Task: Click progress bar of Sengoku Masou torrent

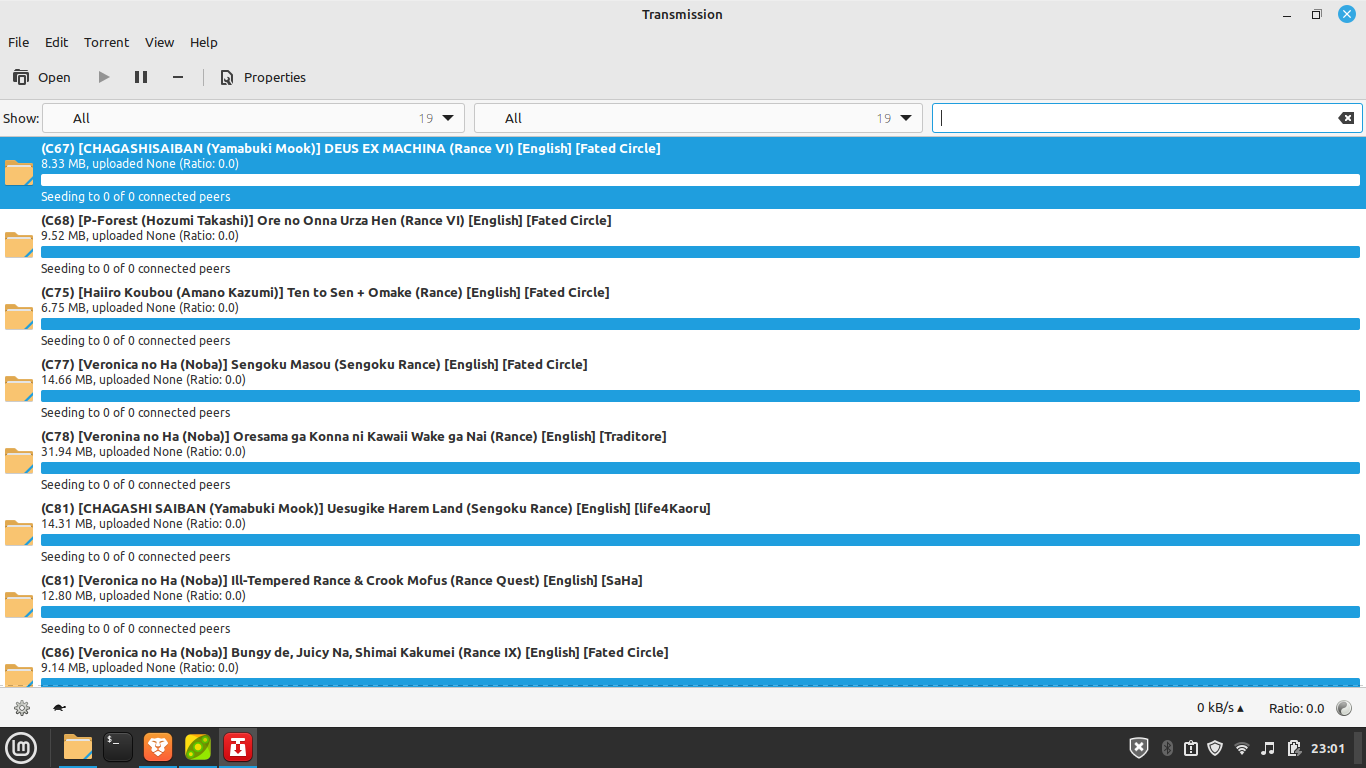Action: pos(700,396)
